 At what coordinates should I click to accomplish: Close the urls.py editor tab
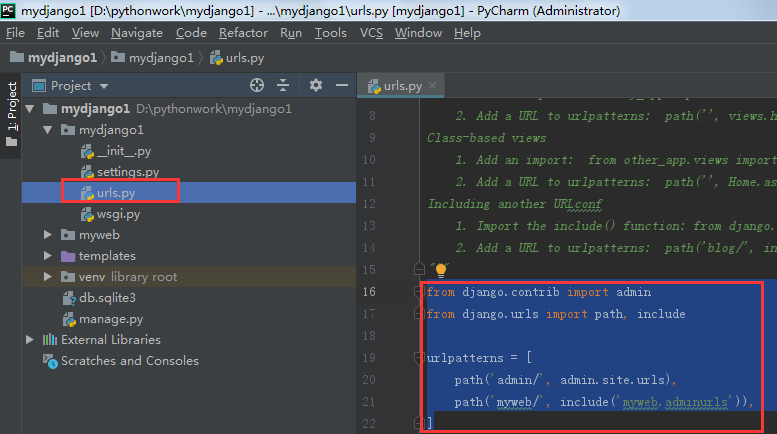pyautogui.click(x=433, y=86)
